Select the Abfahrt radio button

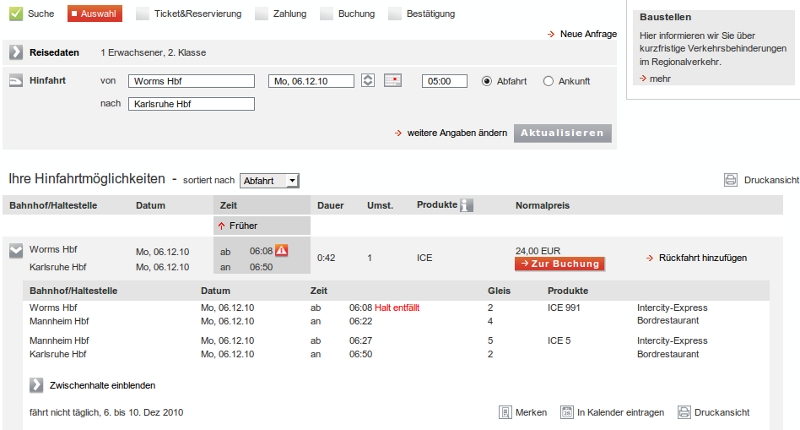tap(488, 81)
